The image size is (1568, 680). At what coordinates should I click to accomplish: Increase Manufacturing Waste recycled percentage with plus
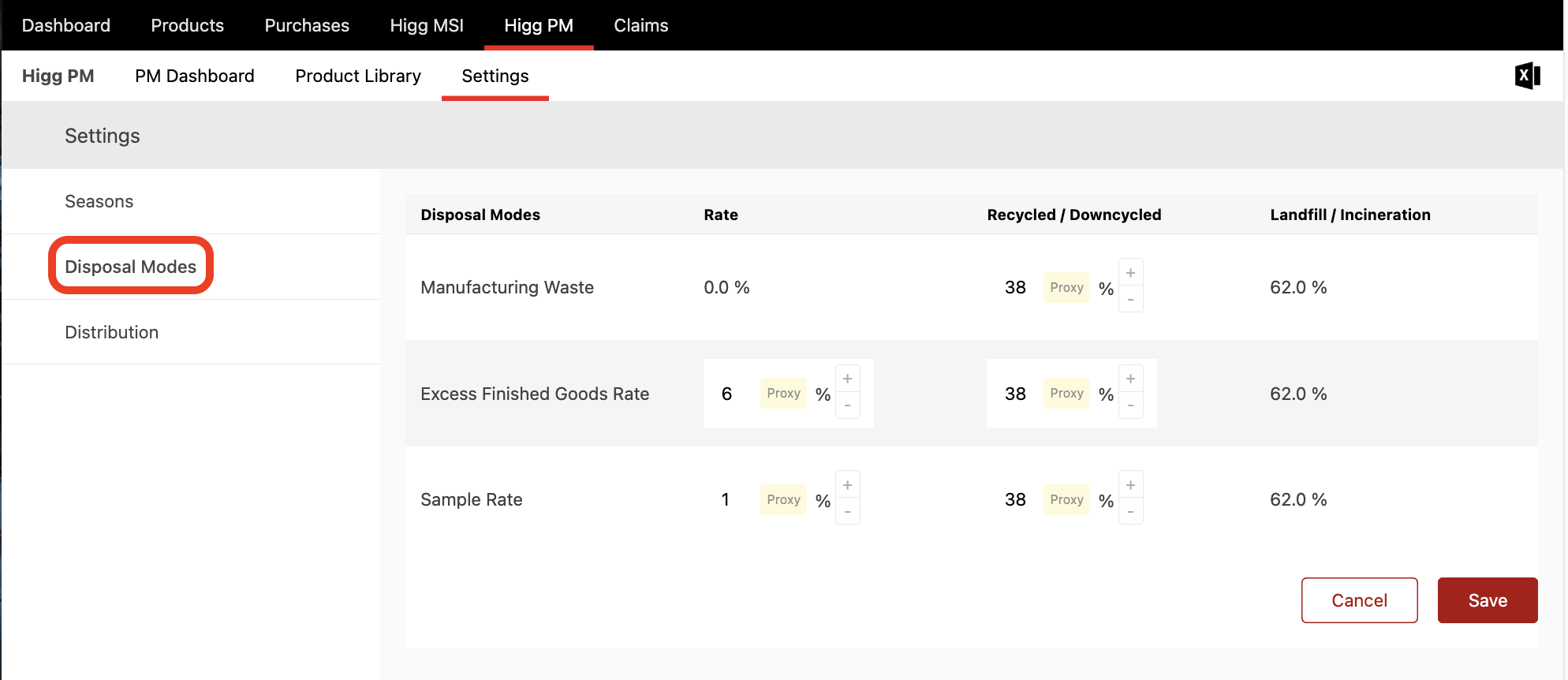pos(1130,273)
